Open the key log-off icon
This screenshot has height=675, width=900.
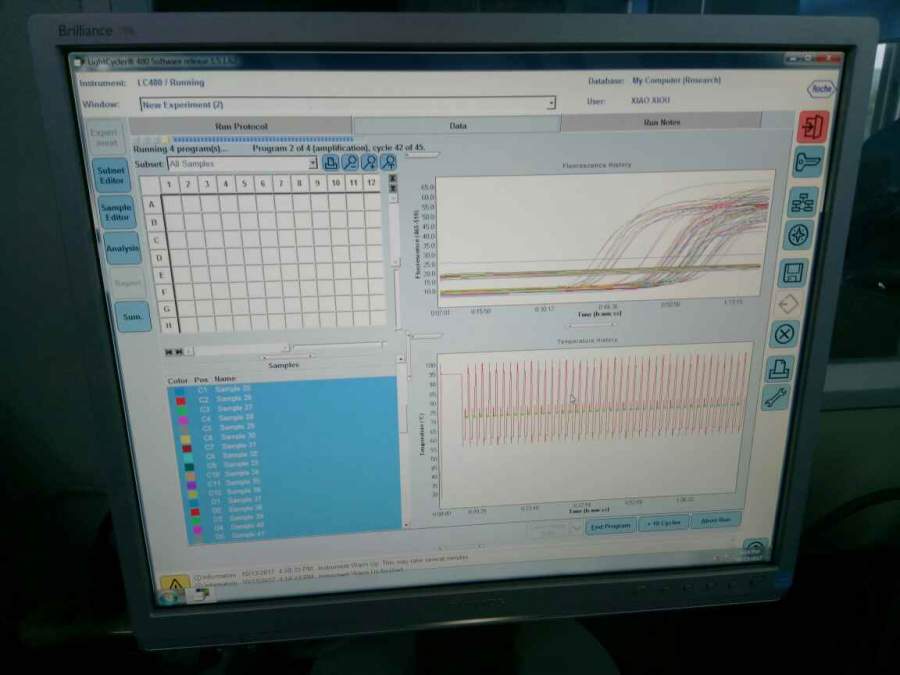pyautogui.click(x=808, y=162)
